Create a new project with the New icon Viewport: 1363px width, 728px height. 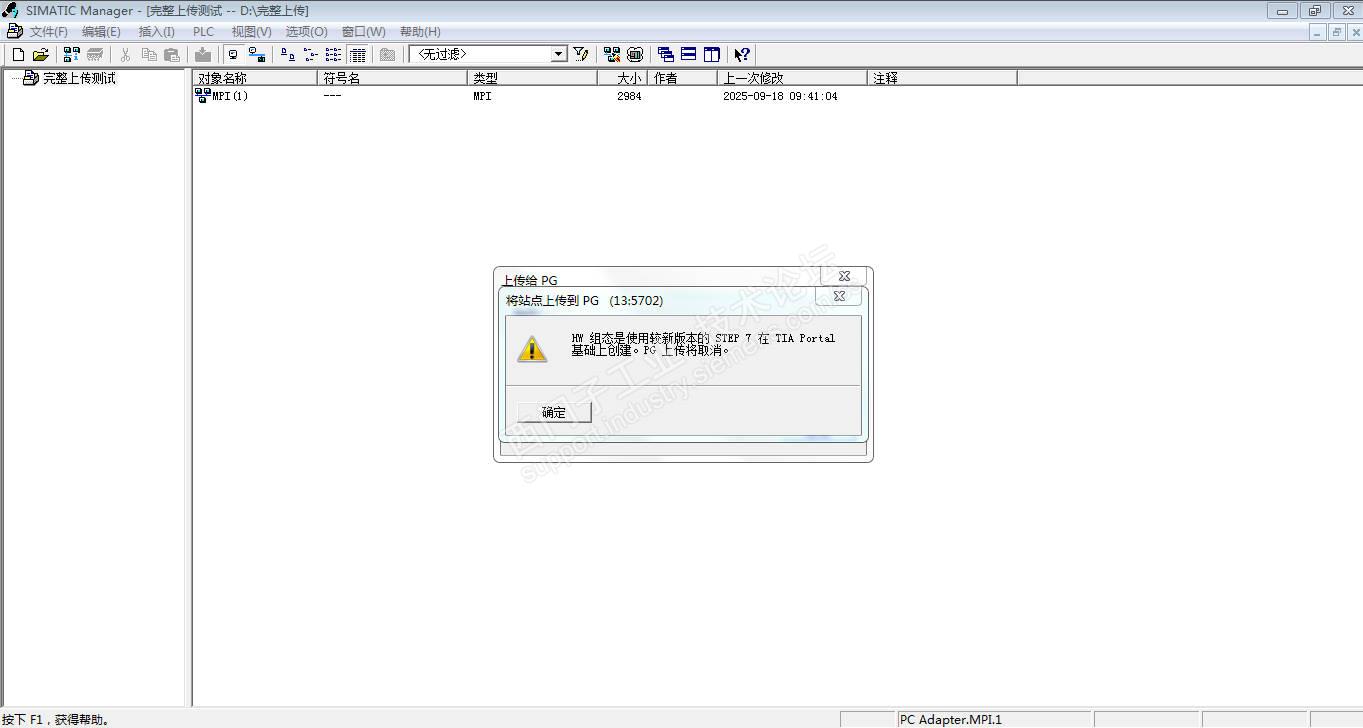click(x=18, y=55)
